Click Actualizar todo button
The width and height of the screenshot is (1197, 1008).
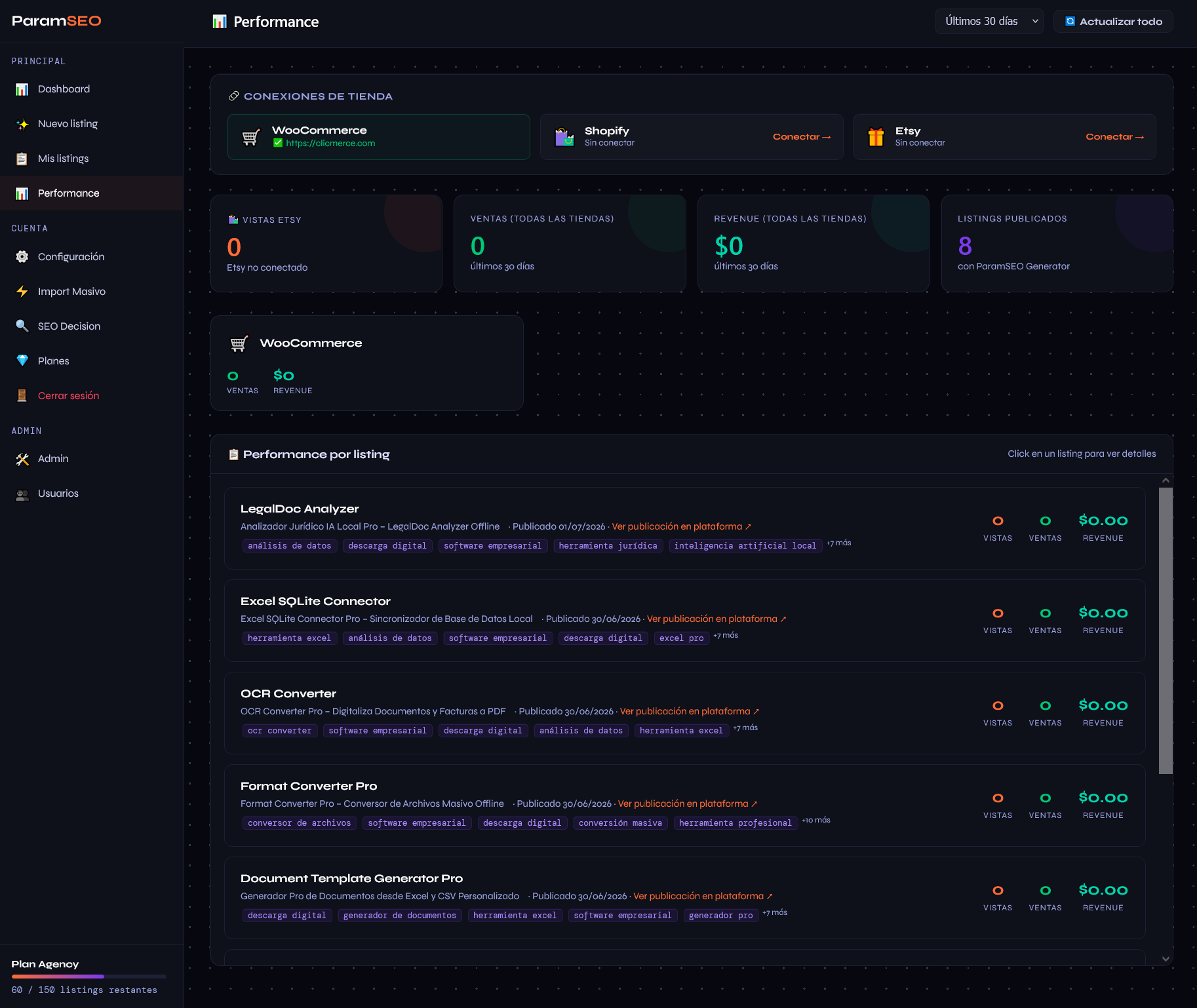pos(1113,22)
